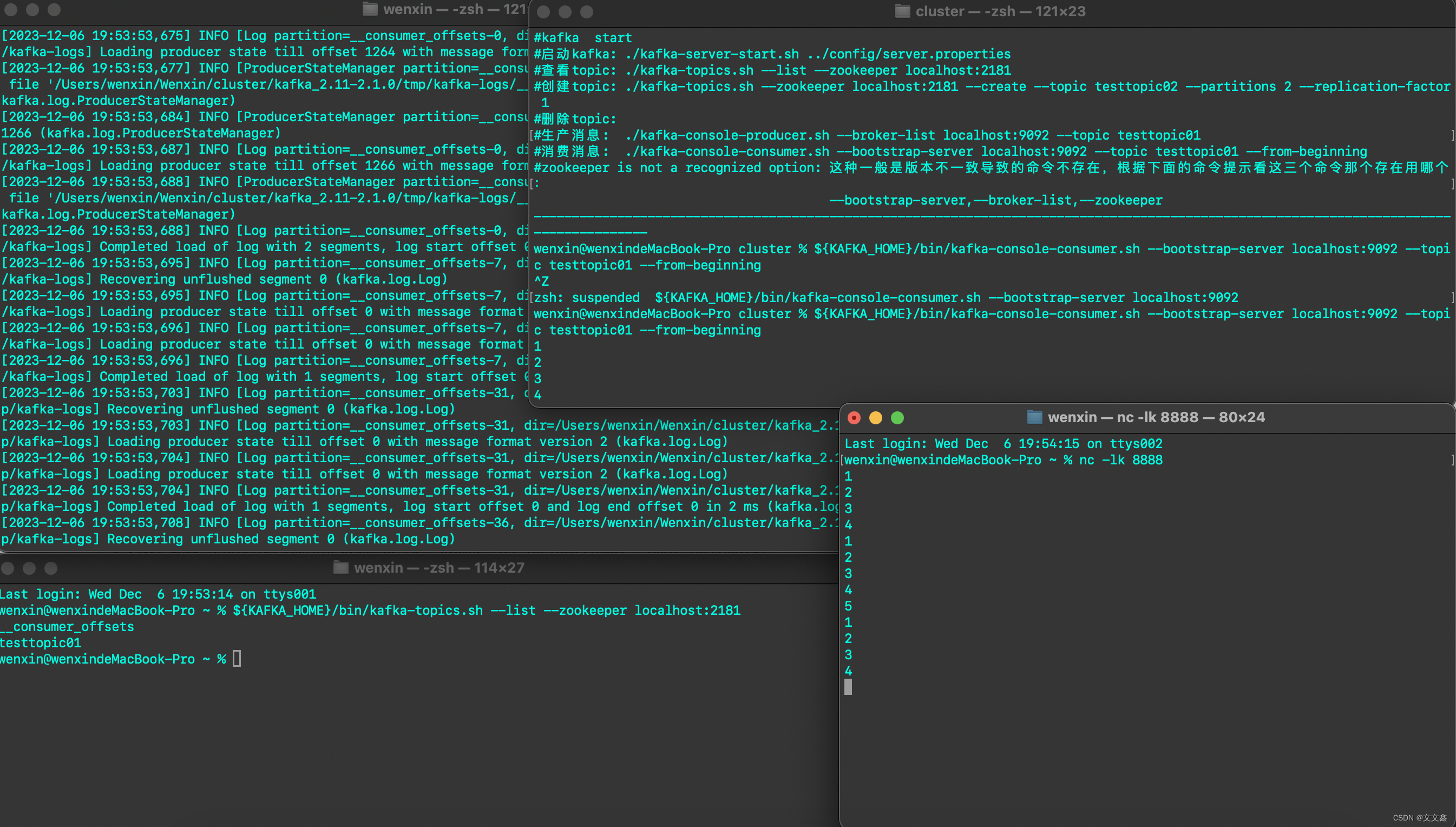This screenshot has height=827, width=1456.
Task: Click the '#查看topic:' list command line
Action: tap(772, 70)
